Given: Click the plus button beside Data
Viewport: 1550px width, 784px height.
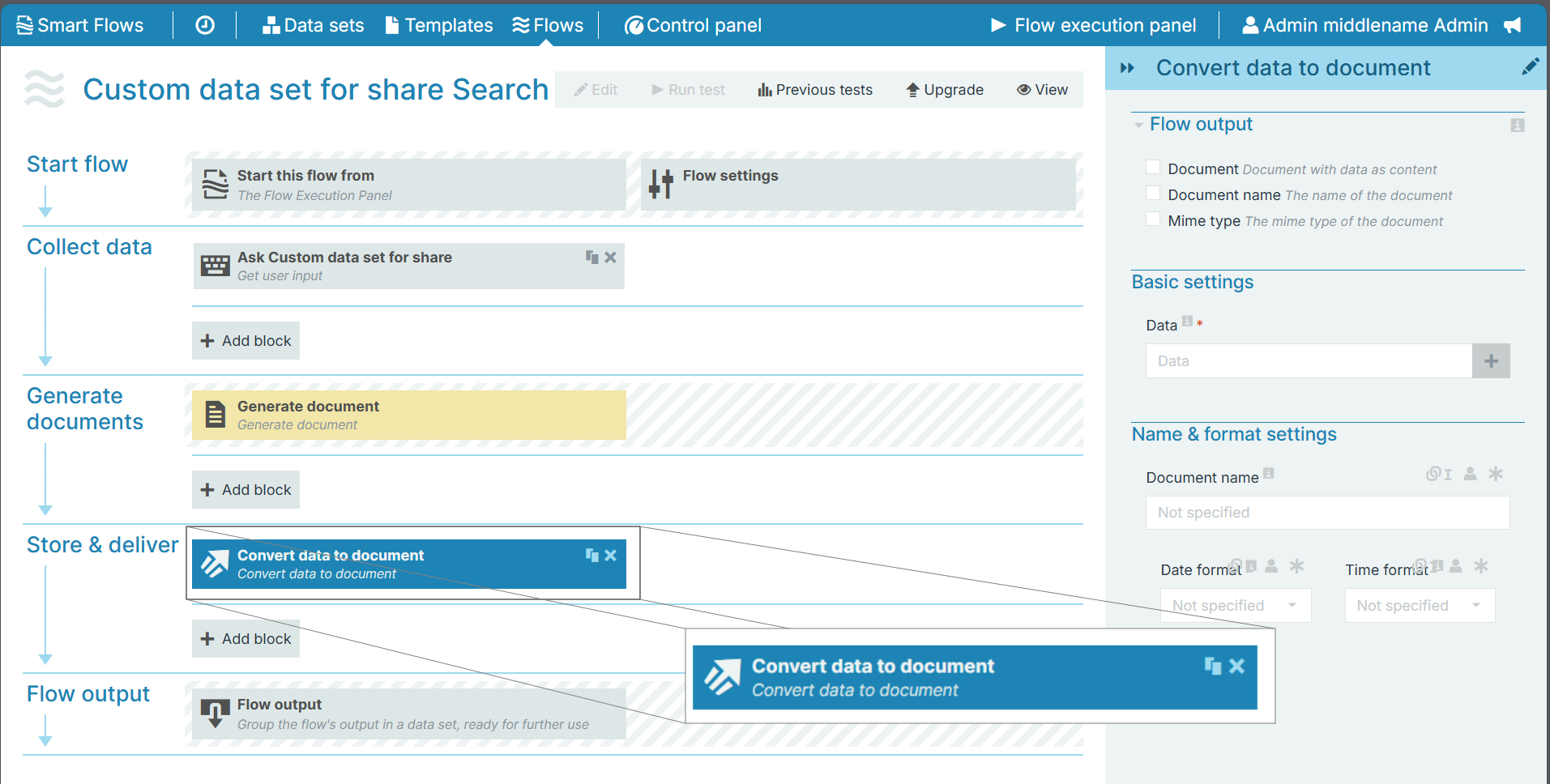Looking at the screenshot, I should coord(1491,361).
